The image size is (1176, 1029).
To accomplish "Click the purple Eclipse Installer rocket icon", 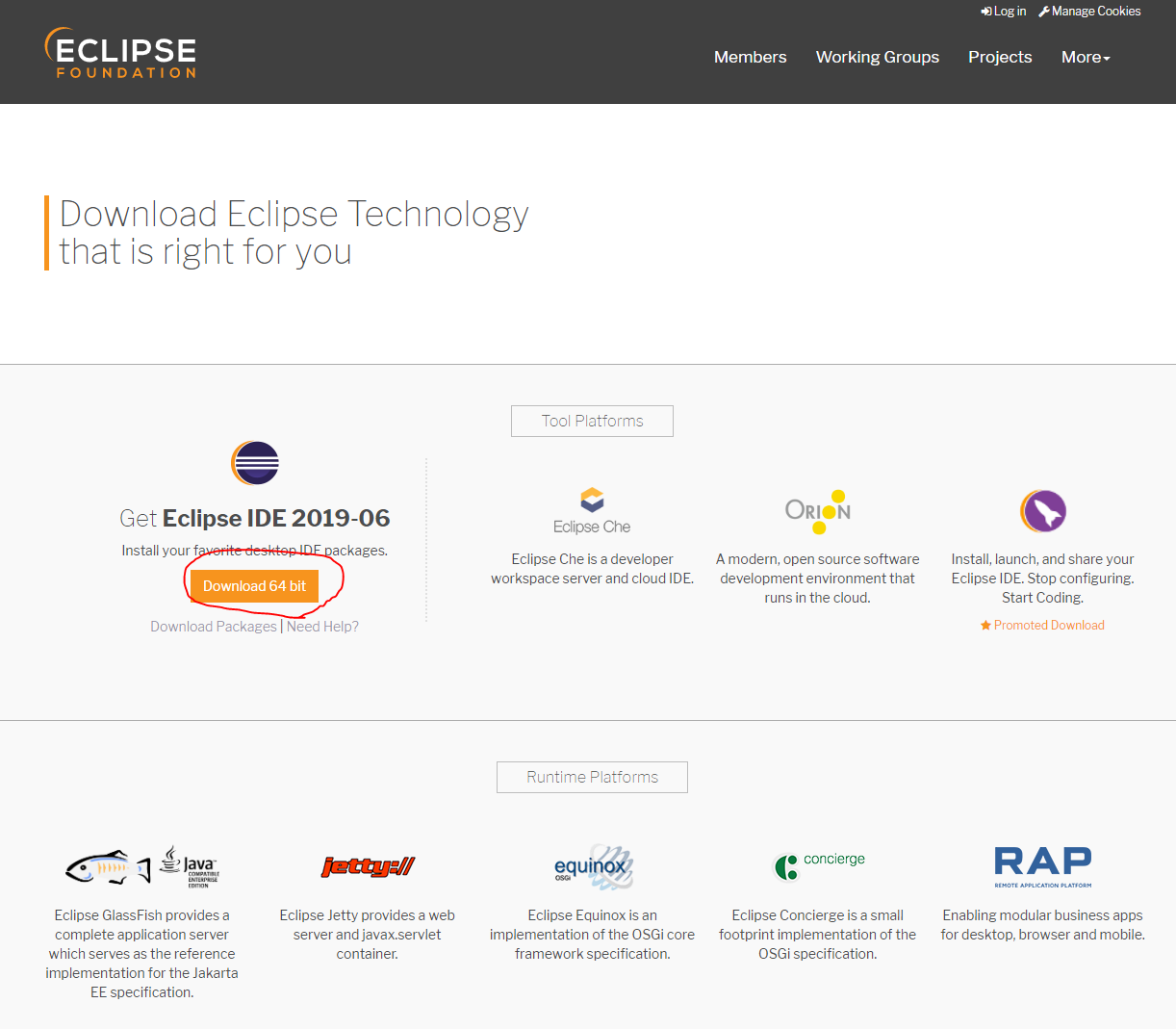I will (1043, 511).
